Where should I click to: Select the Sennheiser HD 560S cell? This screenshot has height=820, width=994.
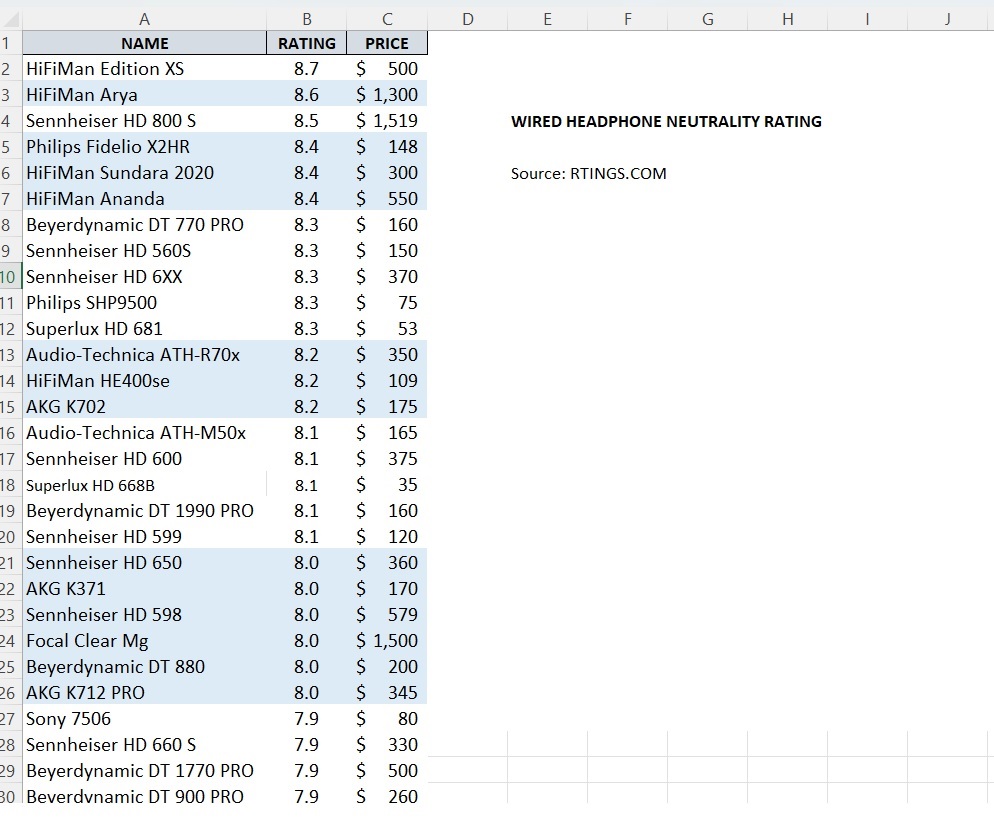tap(145, 250)
